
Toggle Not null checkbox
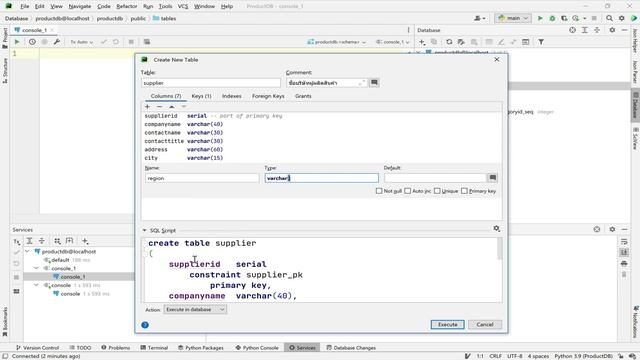(379, 191)
